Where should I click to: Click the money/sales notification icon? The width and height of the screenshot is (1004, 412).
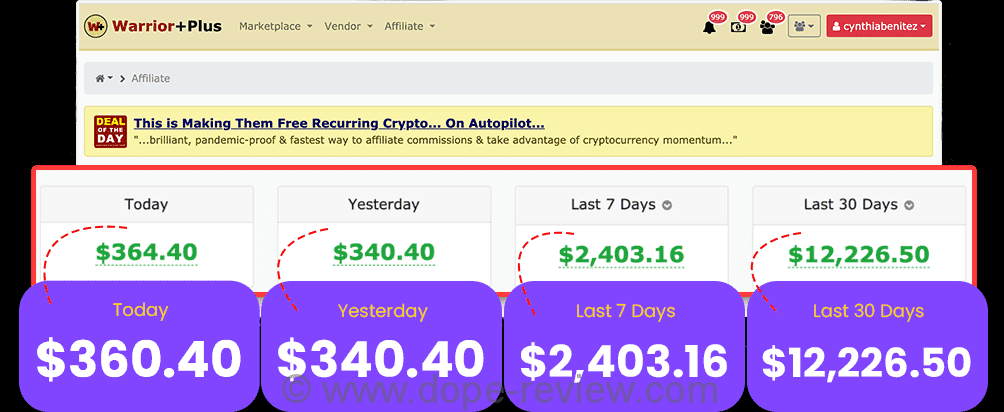pyautogui.click(x=739, y=27)
